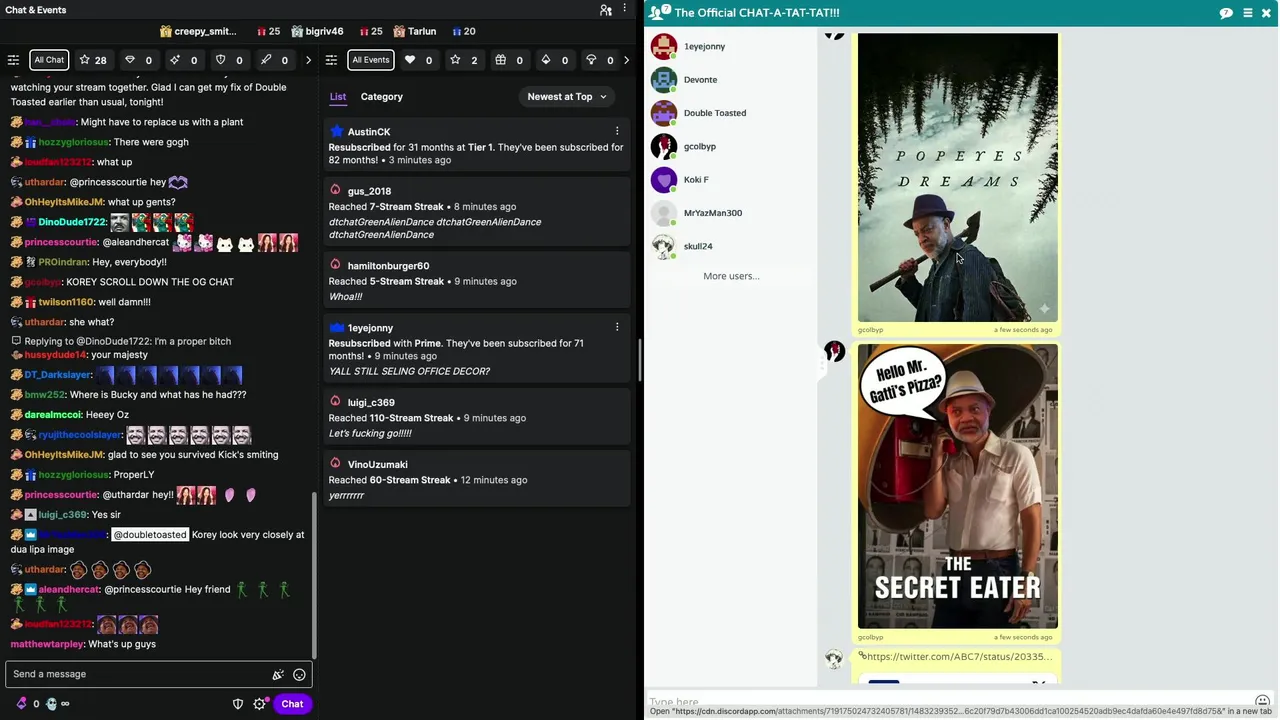Click luigi_c369 in the events list
The width and height of the screenshot is (1280, 720).
(371, 403)
